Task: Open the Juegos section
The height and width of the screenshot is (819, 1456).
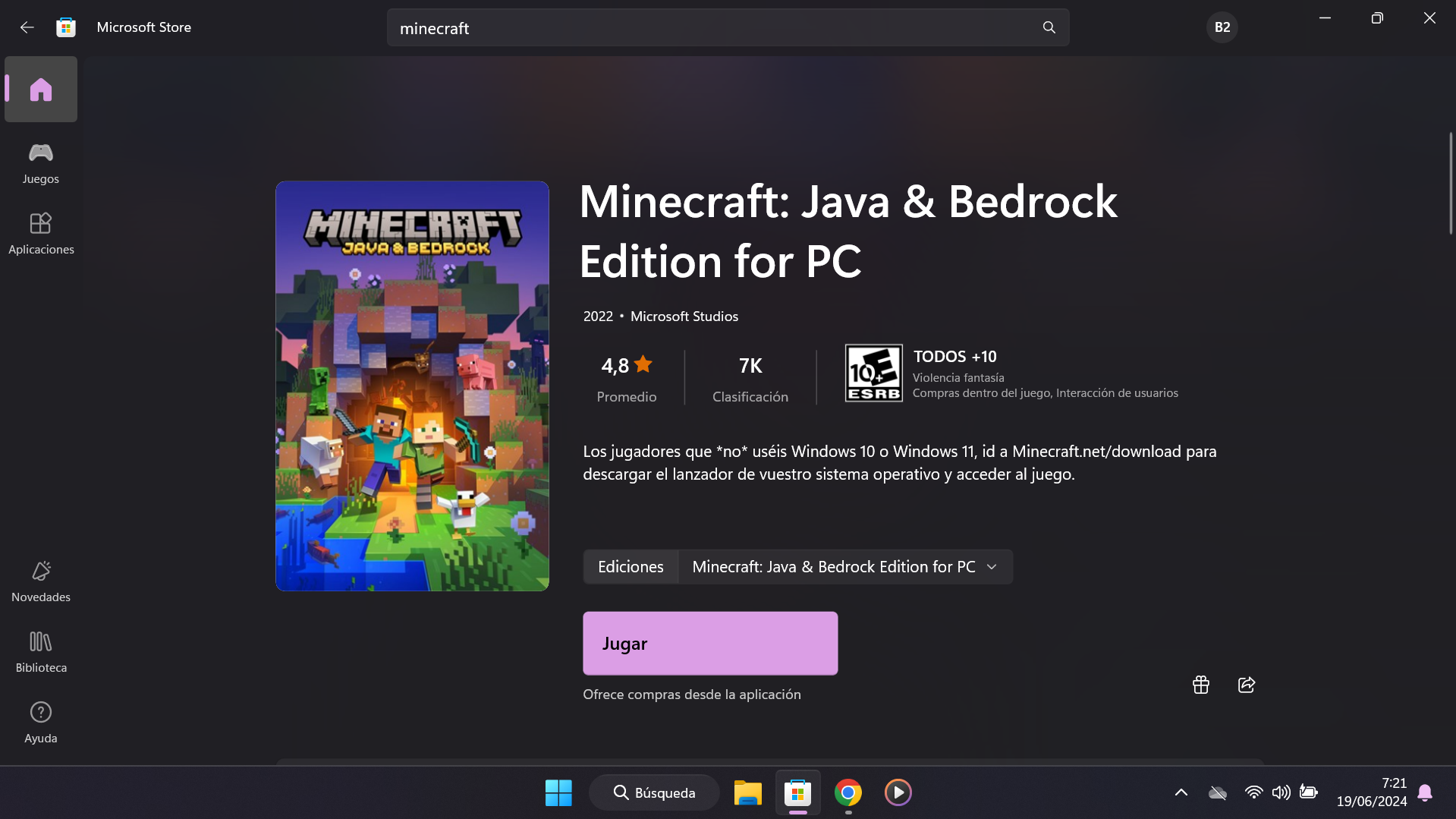Action: pyautogui.click(x=41, y=163)
